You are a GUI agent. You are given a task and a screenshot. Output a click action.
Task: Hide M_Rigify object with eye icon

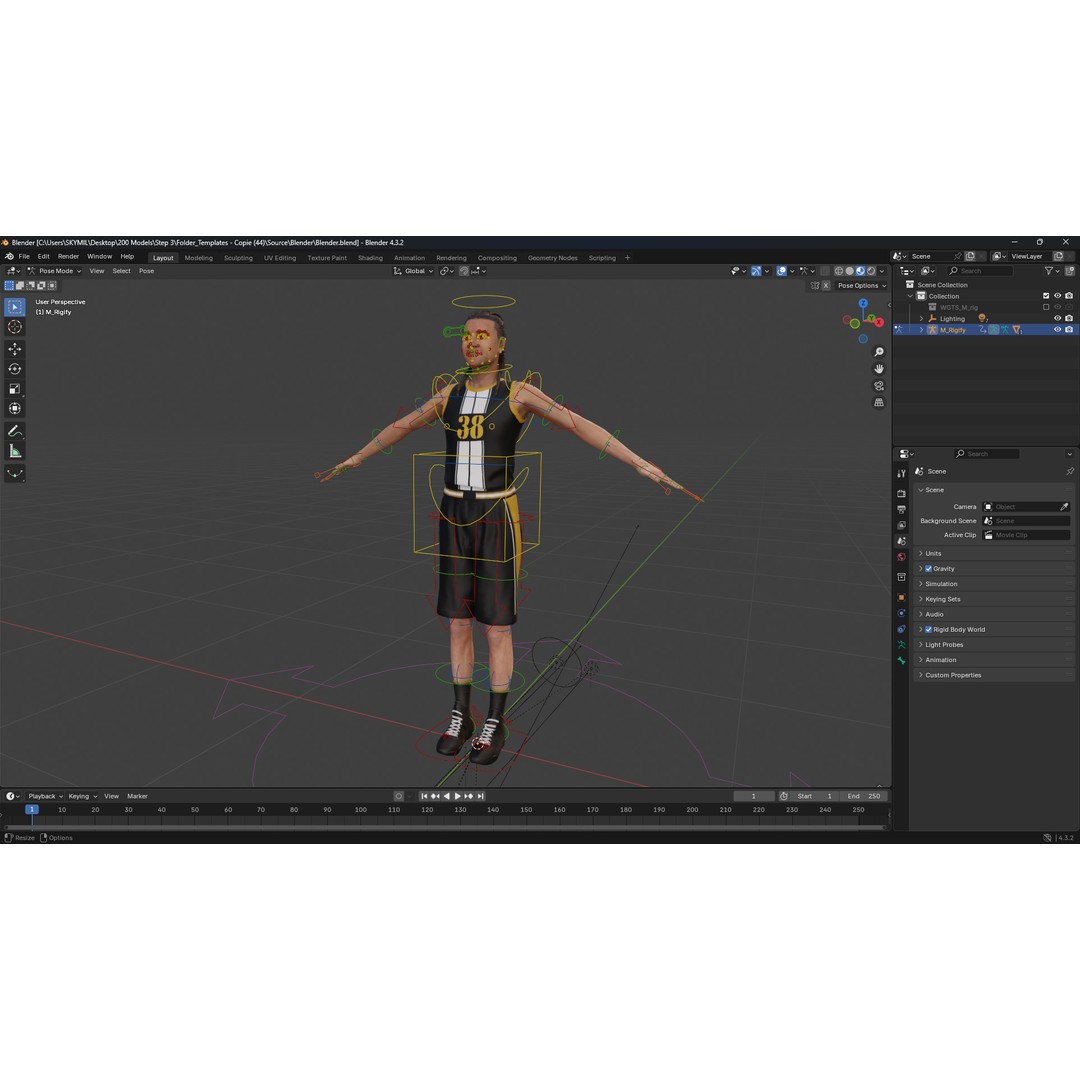(x=1057, y=330)
